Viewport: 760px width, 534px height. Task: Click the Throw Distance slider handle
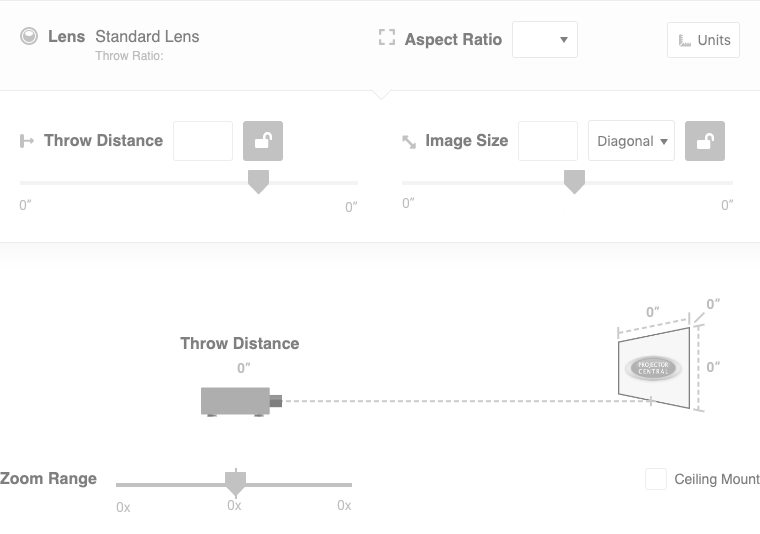click(x=258, y=182)
